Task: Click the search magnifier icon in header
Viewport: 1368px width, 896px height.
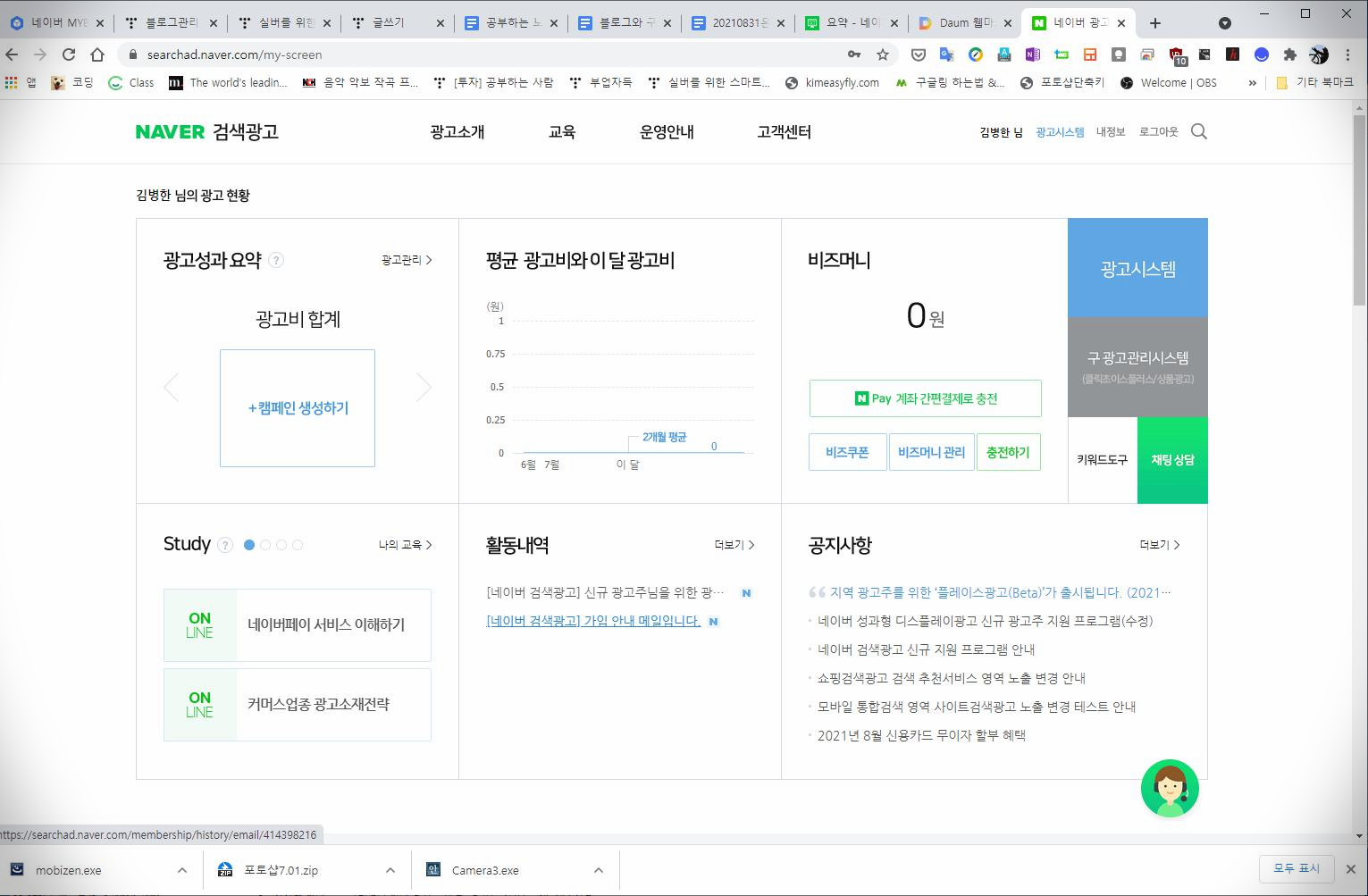Action: click(1199, 131)
